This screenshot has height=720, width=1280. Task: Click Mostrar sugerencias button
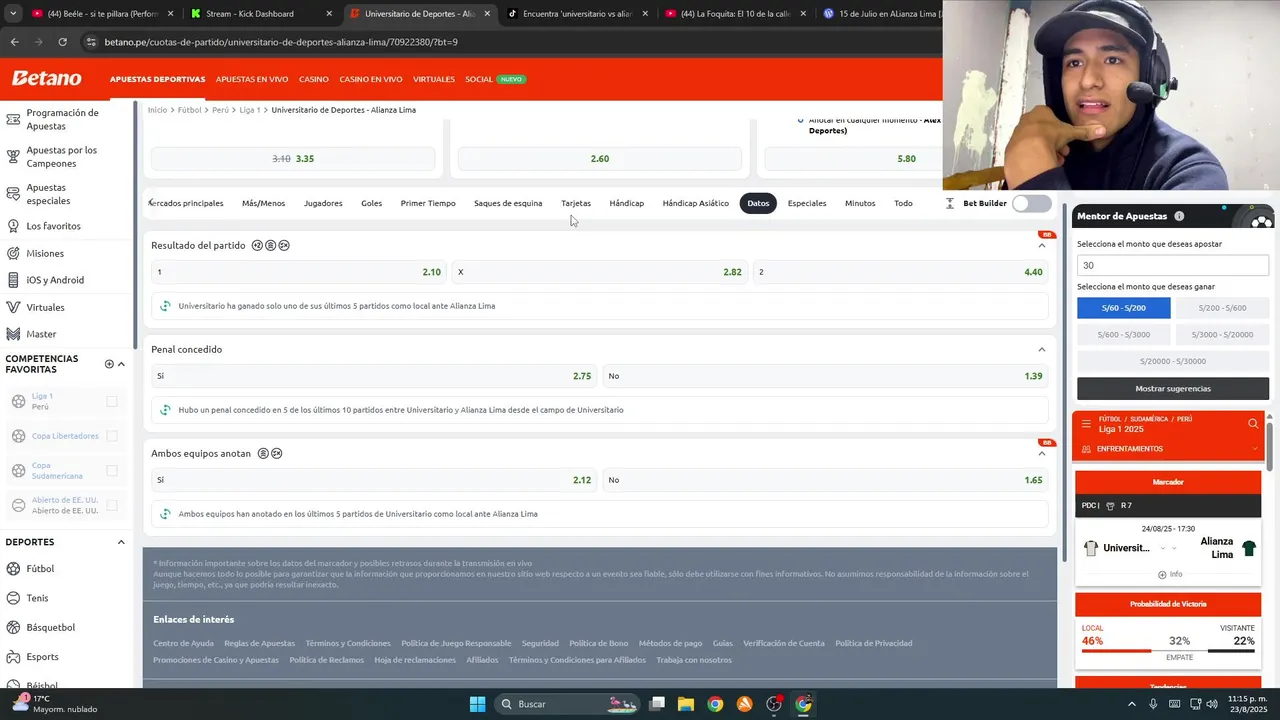pyautogui.click(x=1173, y=388)
